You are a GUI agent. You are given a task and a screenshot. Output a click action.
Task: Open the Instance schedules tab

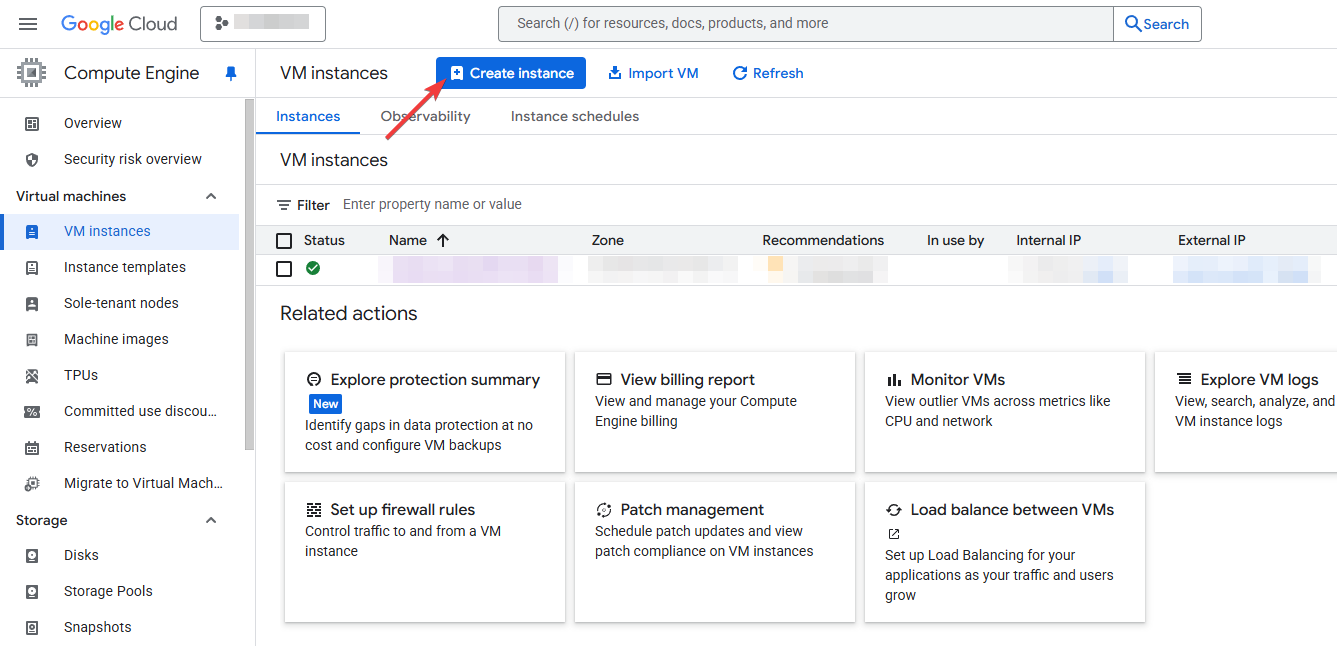[x=575, y=117]
